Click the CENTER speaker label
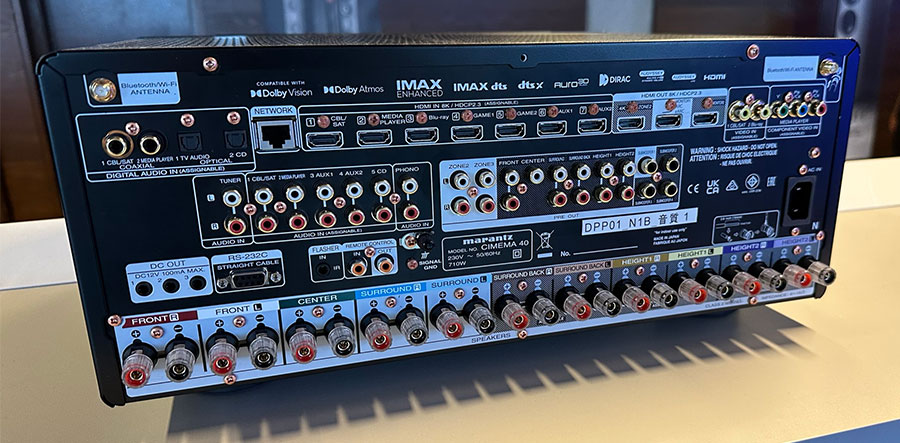The image size is (900, 443). (317, 301)
